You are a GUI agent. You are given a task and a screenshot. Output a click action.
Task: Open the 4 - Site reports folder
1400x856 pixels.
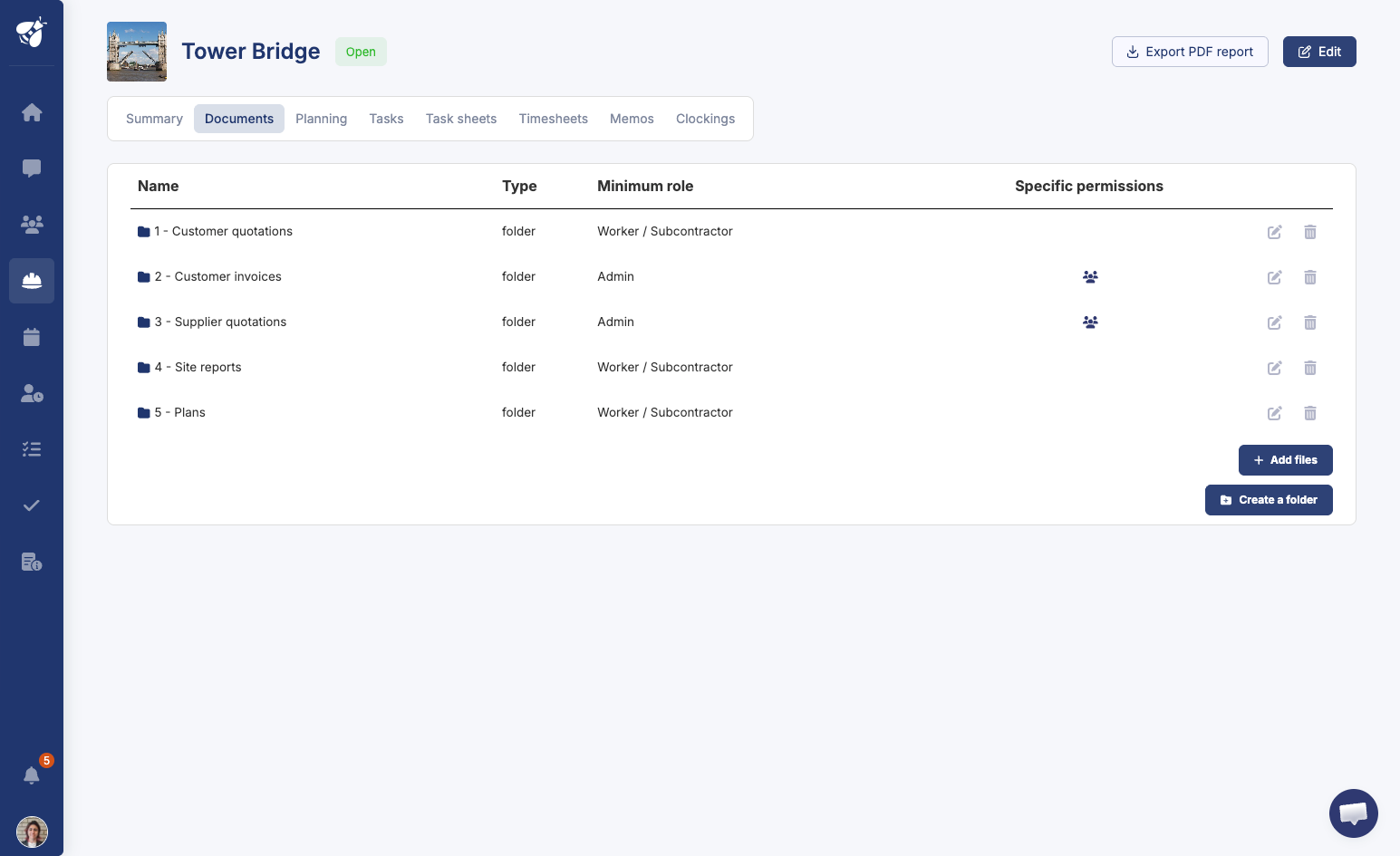(189, 367)
